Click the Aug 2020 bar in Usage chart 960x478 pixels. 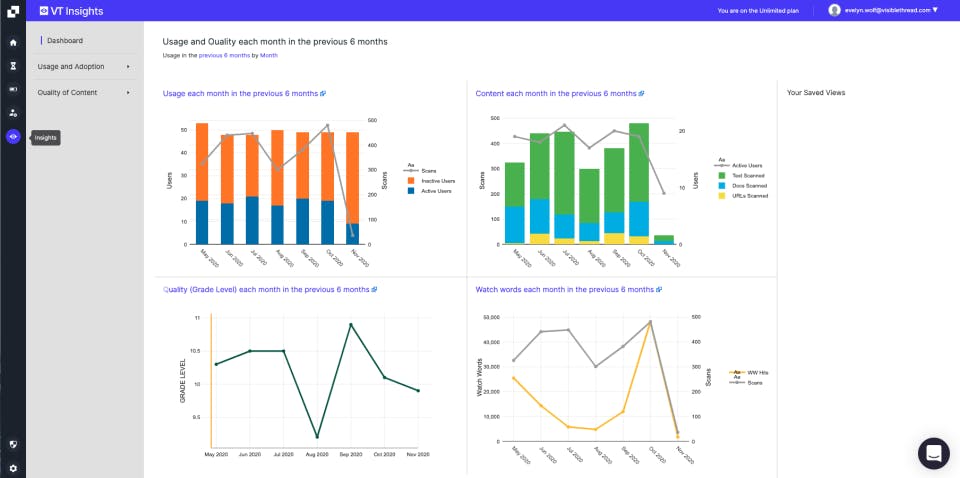[x=277, y=187]
